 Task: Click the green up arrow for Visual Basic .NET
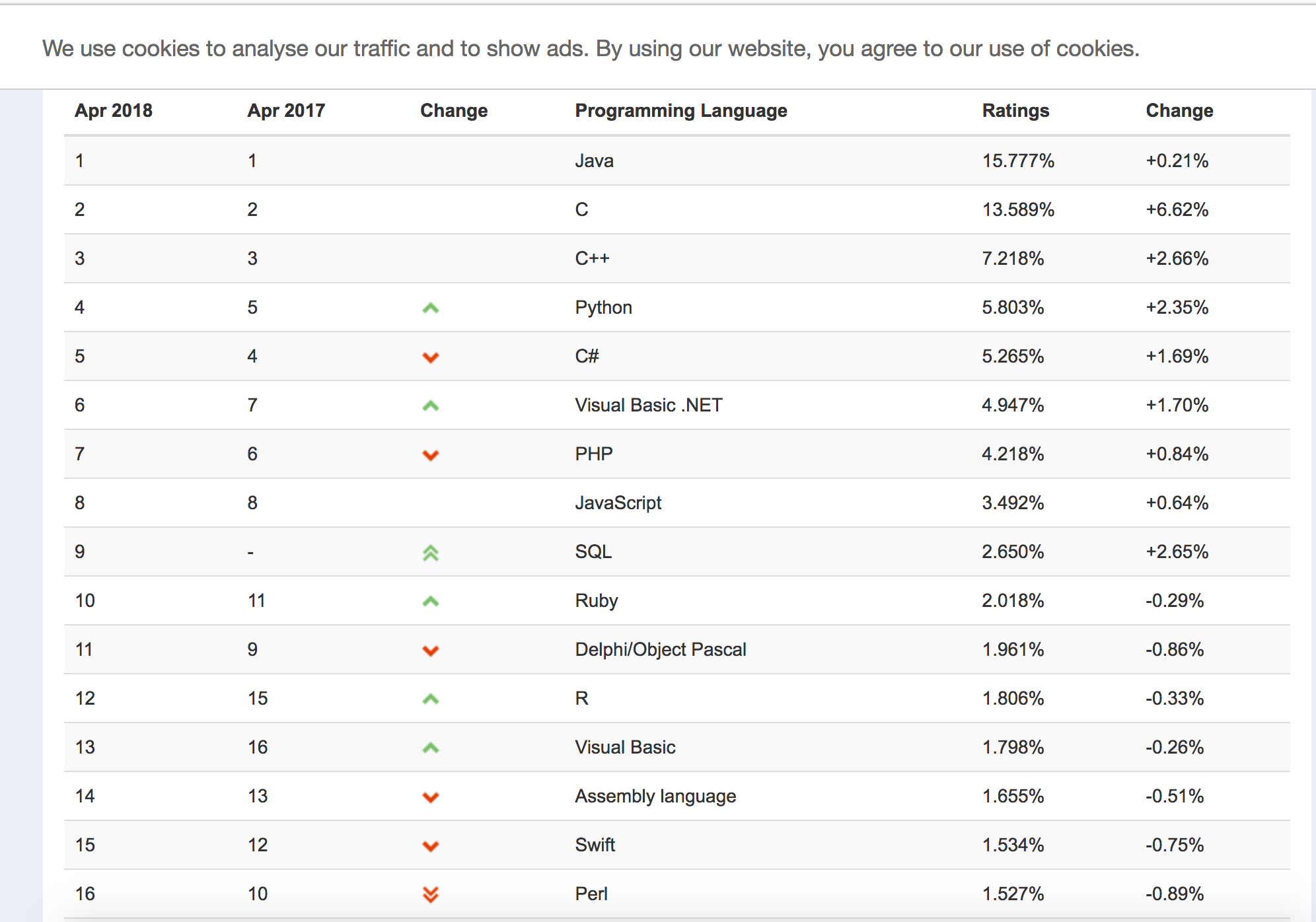coord(431,406)
